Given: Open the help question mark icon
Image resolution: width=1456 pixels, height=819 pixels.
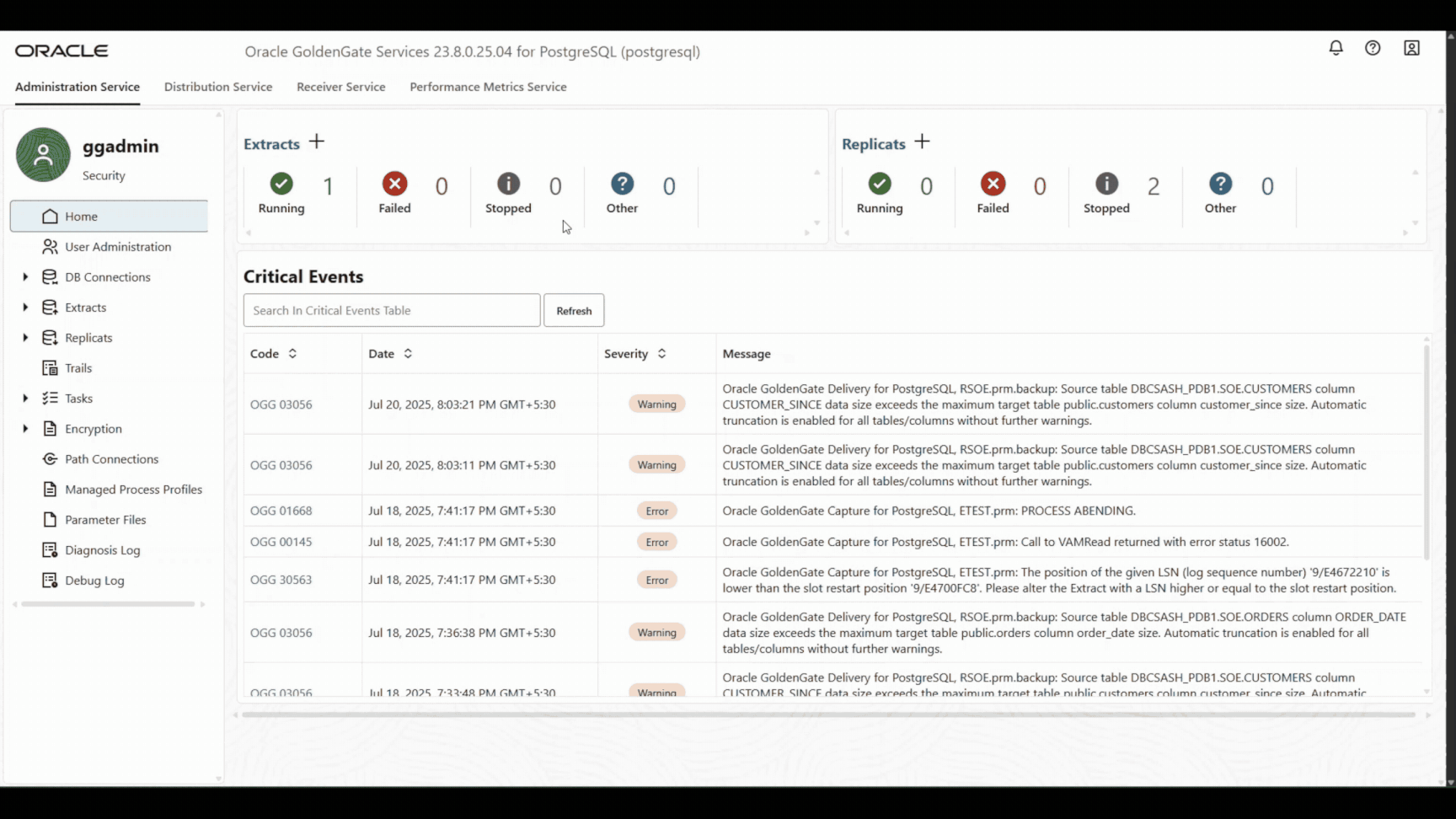Looking at the screenshot, I should click(1373, 48).
